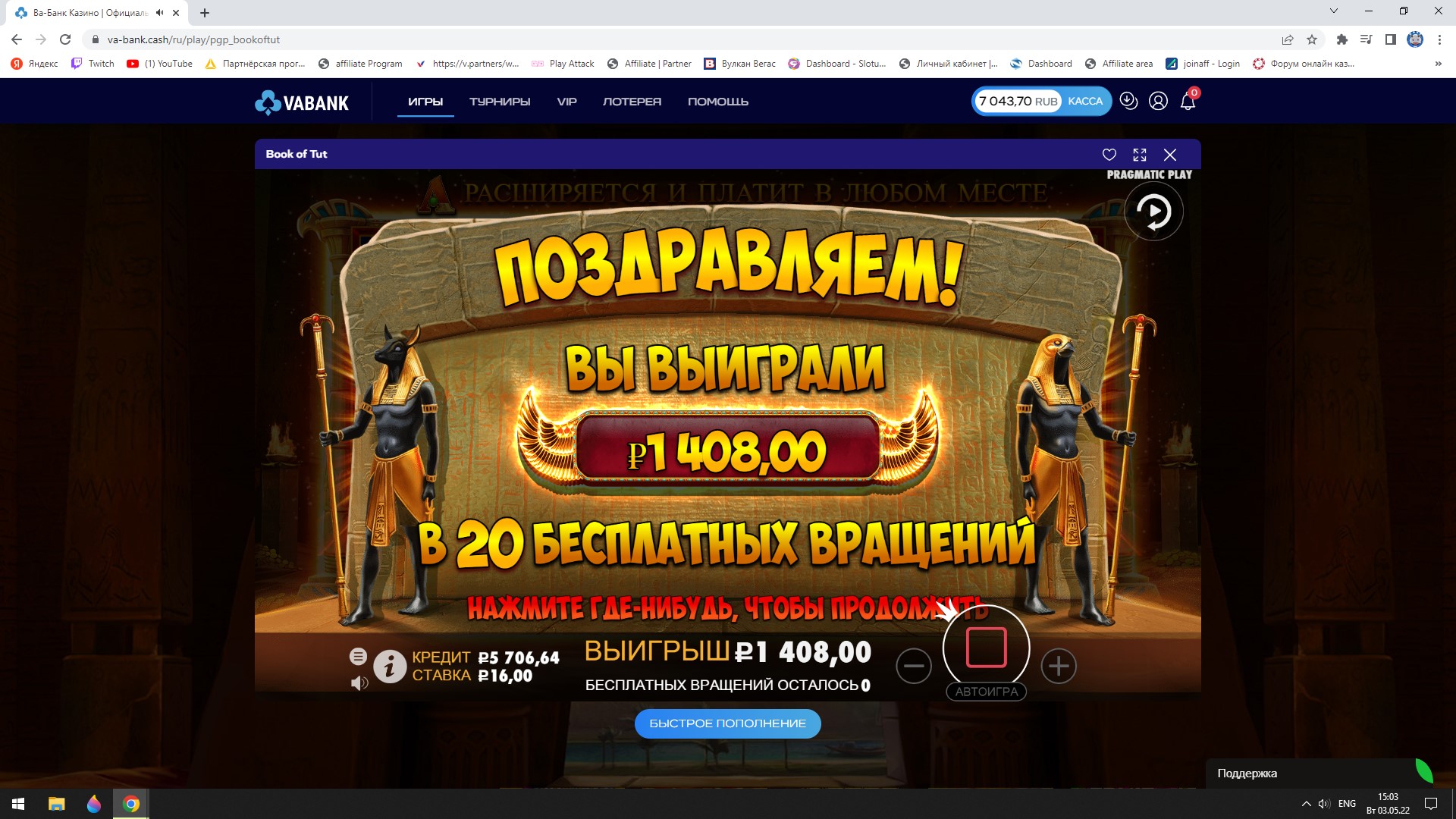Open the Pragmatic Play replay icon

[x=1153, y=212]
